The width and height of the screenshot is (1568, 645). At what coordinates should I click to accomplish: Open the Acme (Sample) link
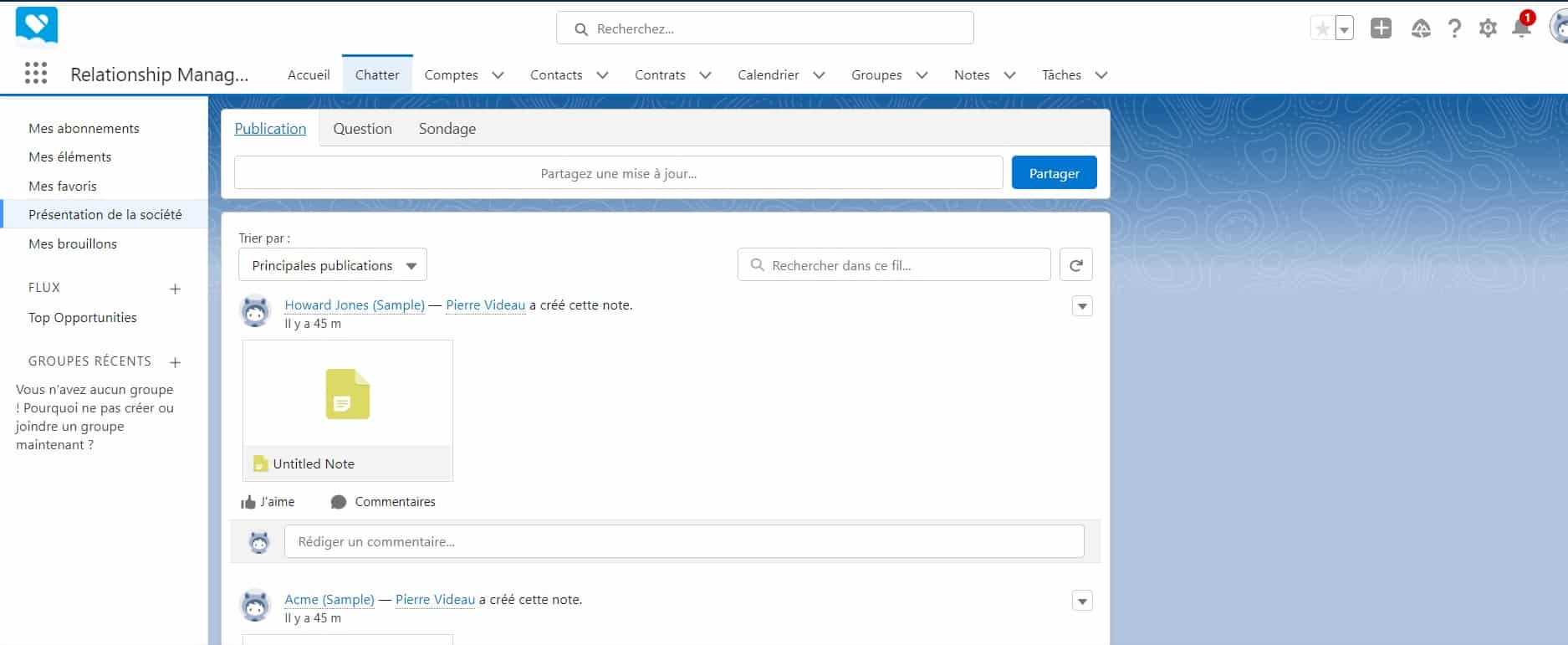329,600
